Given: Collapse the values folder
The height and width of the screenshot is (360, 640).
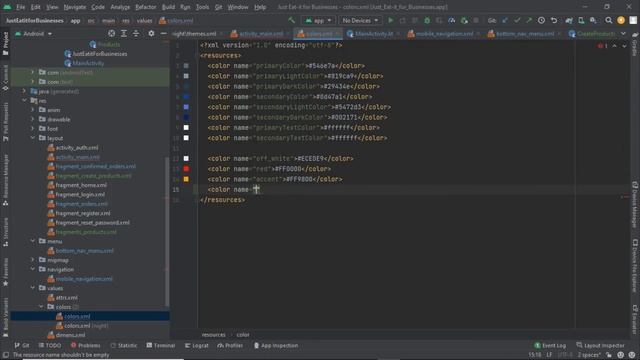Looking at the screenshot, I should [33, 288].
